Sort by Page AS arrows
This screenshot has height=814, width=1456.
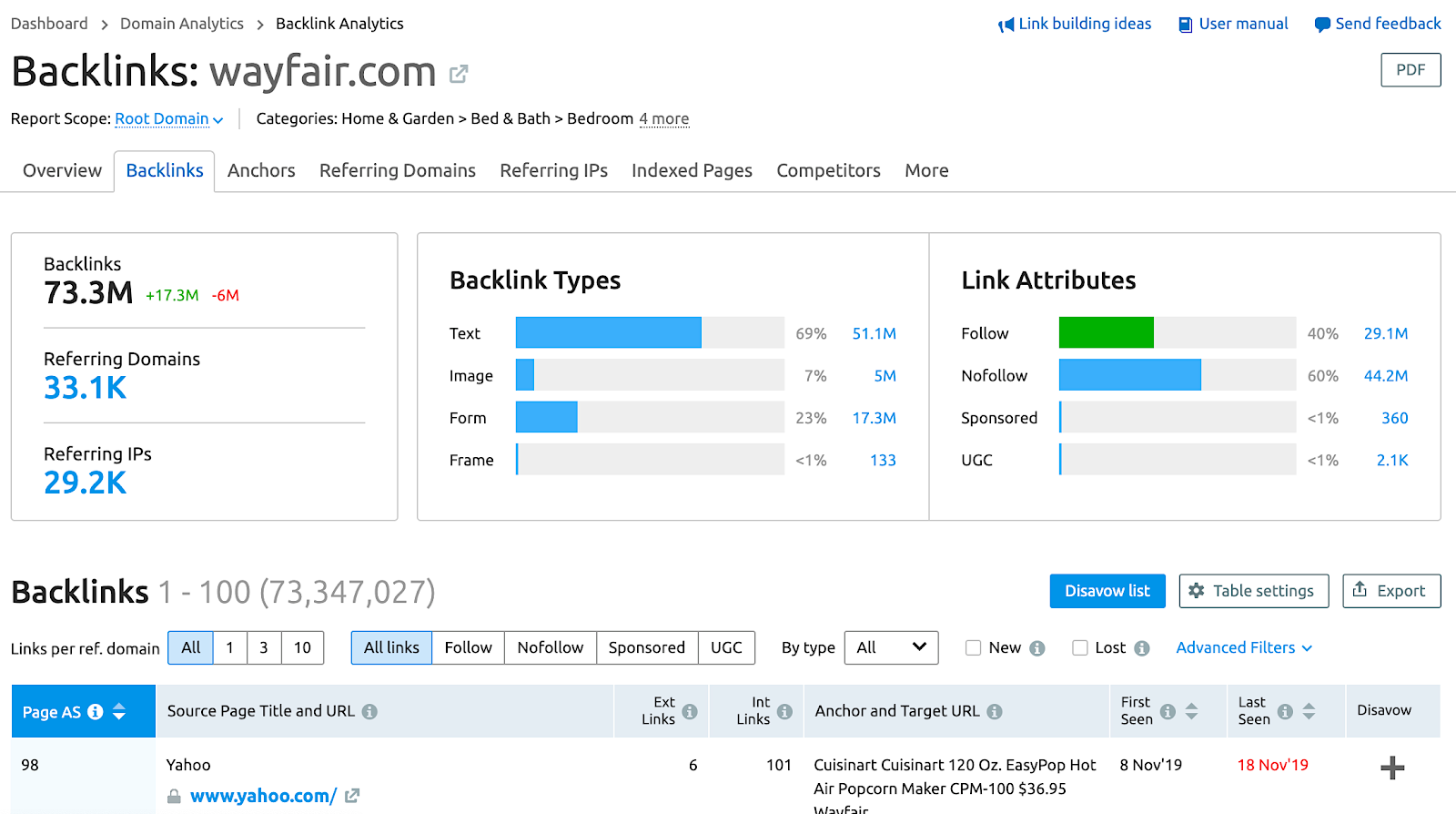pyautogui.click(x=119, y=712)
